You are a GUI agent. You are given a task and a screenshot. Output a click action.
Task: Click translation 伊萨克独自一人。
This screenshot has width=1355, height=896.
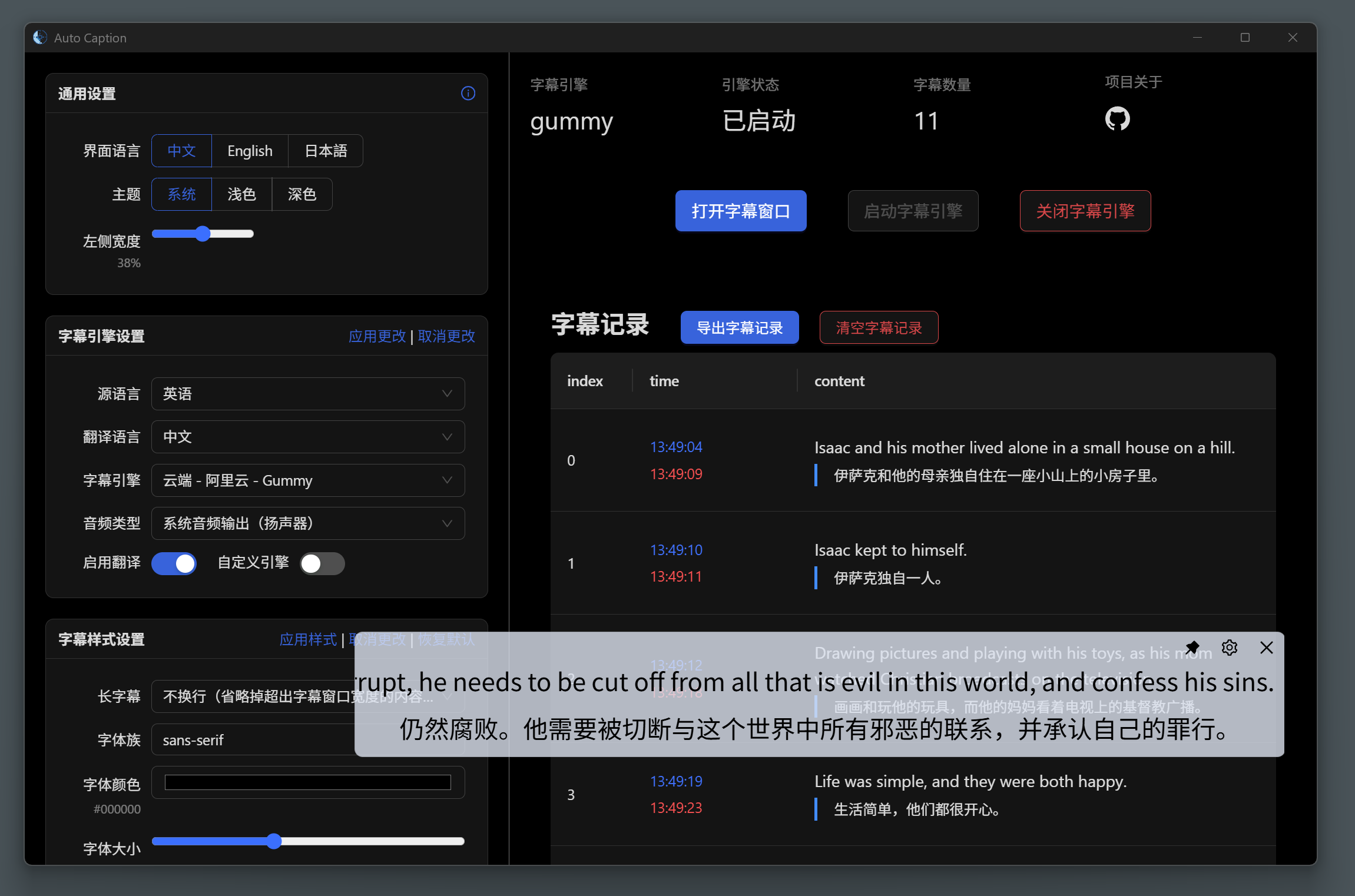coord(888,578)
